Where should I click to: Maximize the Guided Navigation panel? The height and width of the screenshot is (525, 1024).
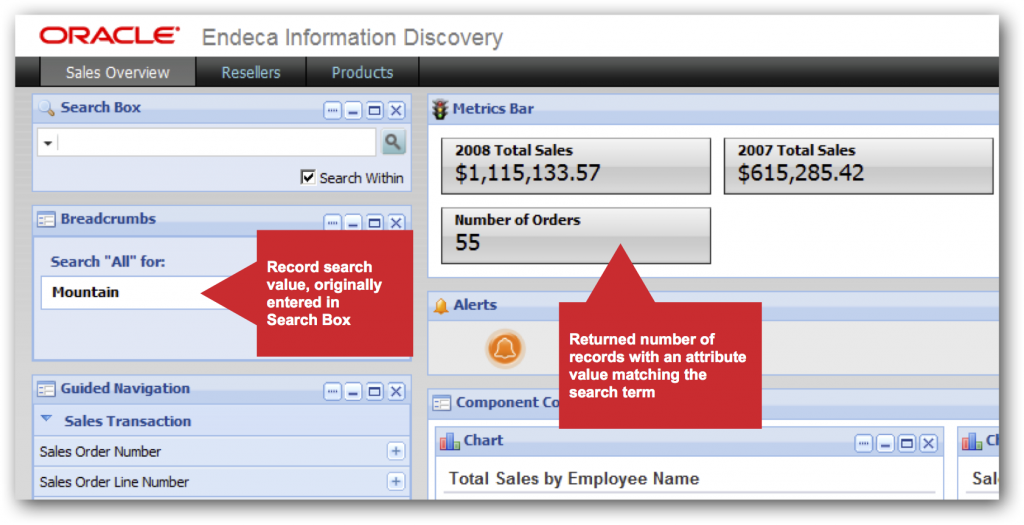tap(374, 391)
